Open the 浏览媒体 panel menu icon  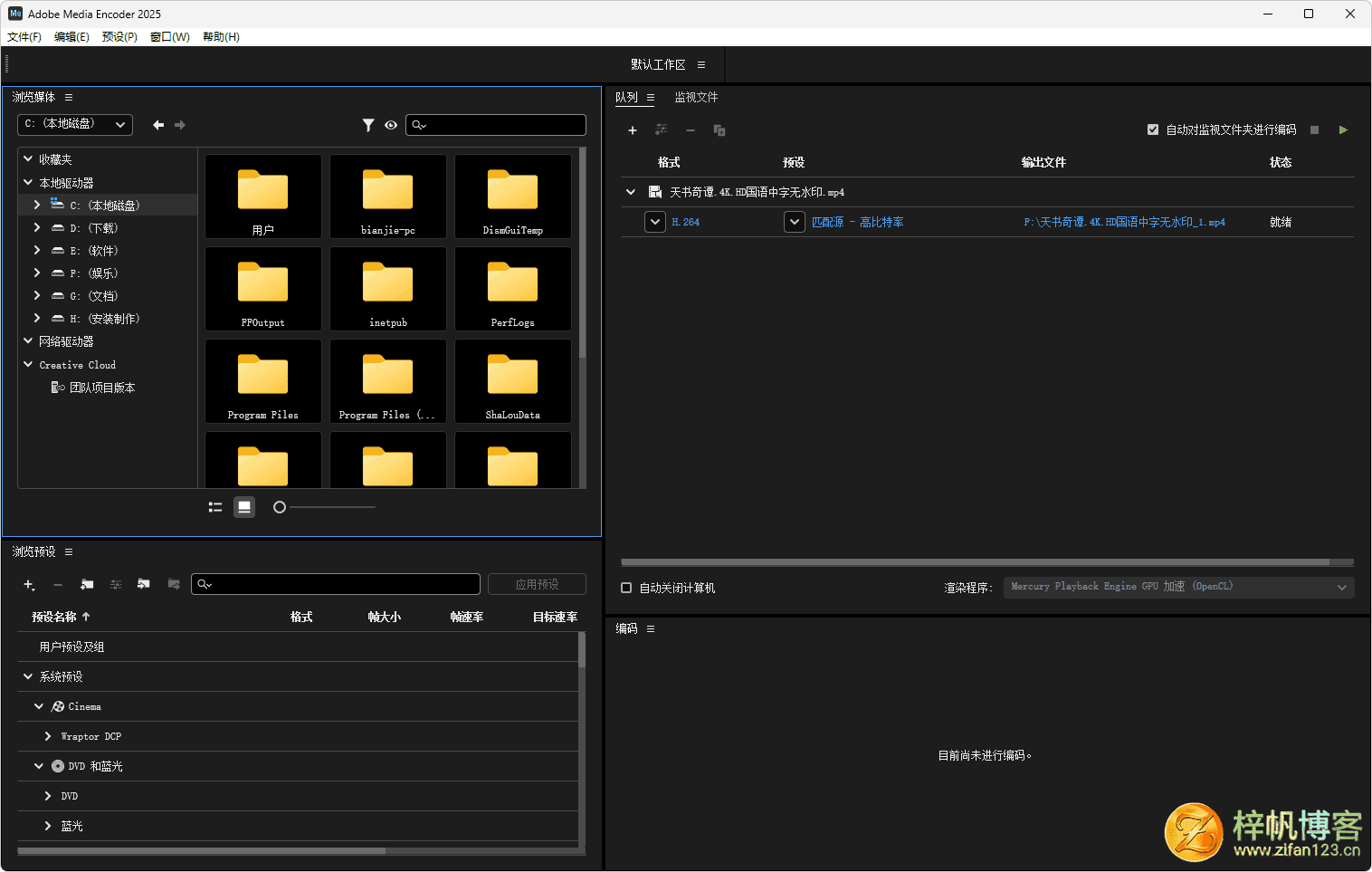coord(69,97)
